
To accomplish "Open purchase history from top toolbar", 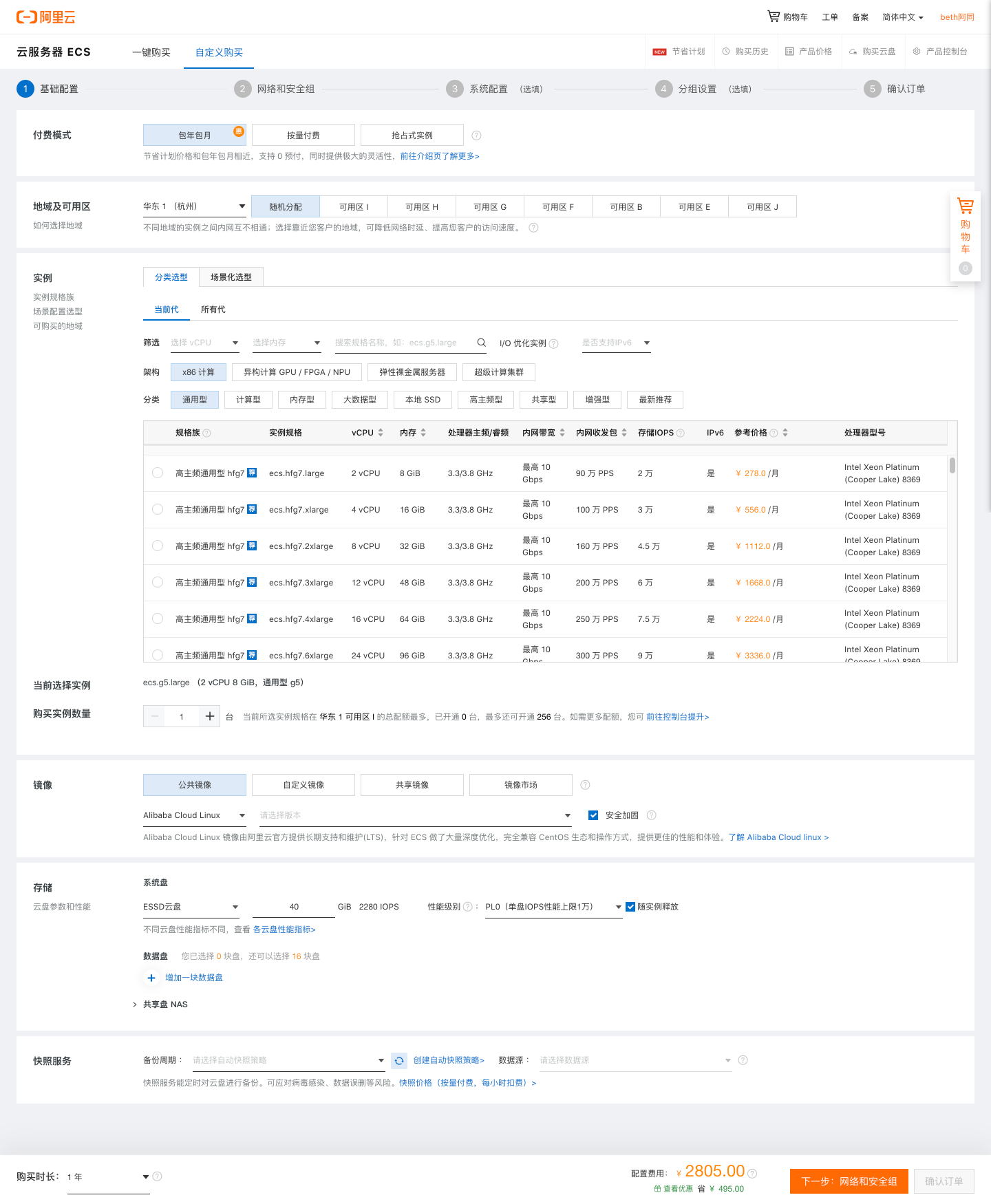I will (745, 52).
